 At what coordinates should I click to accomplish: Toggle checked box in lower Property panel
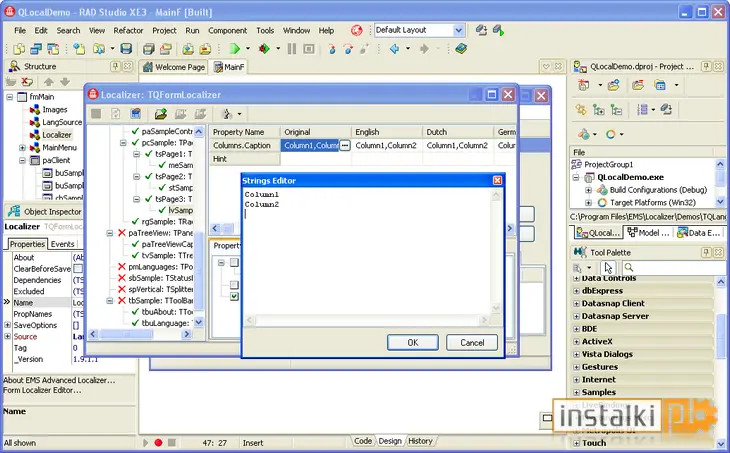[234, 296]
